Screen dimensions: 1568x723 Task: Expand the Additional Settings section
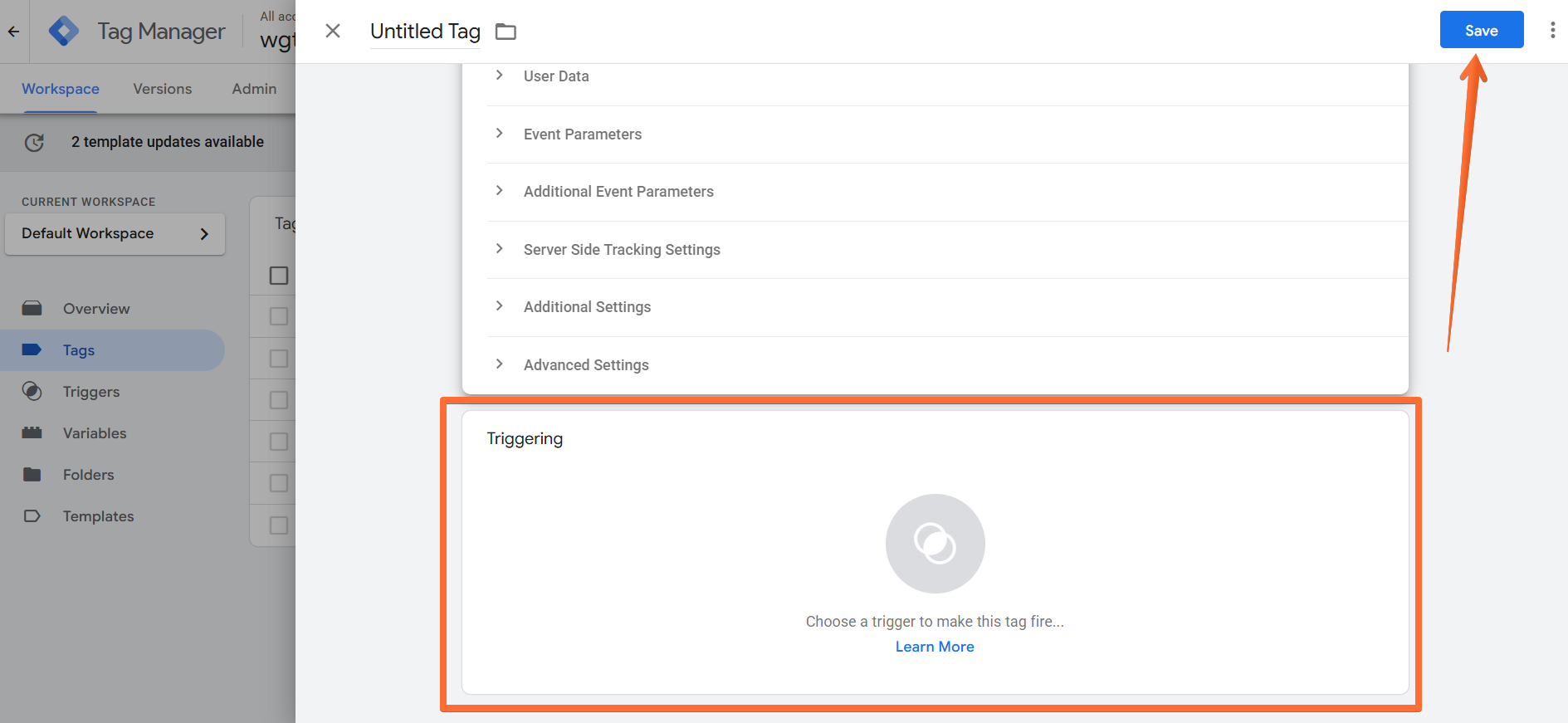(947, 307)
